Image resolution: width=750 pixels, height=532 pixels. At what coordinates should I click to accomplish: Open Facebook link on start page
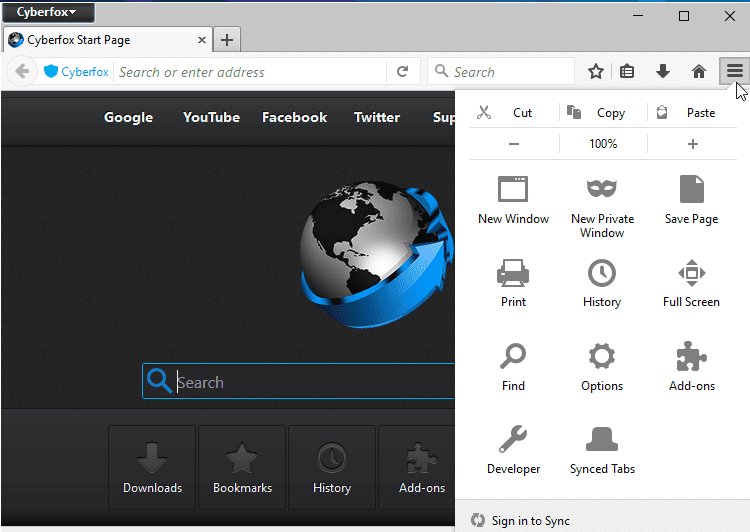pyautogui.click(x=295, y=117)
